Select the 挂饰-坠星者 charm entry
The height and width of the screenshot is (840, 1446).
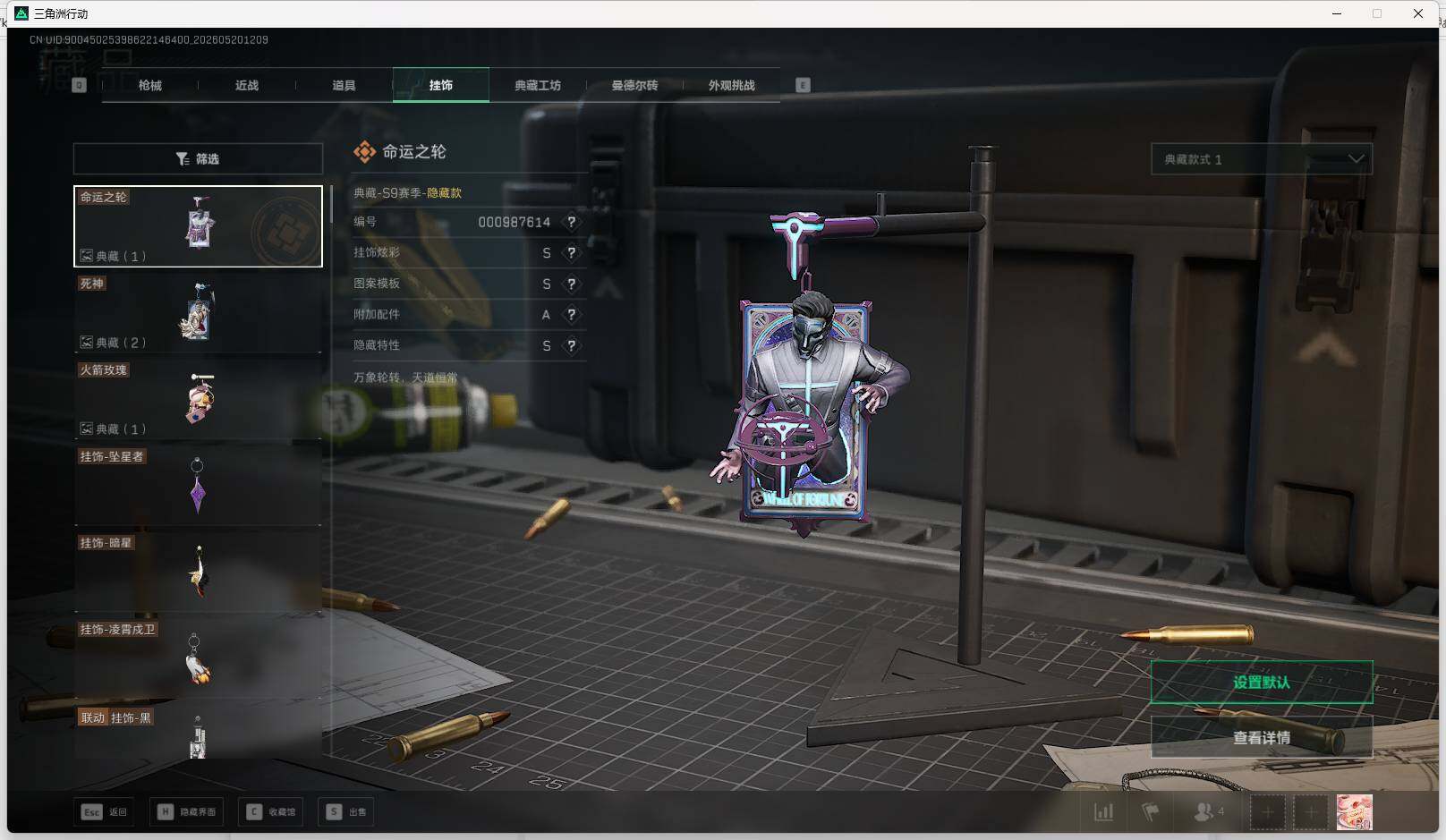pyautogui.click(x=198, y=486)
